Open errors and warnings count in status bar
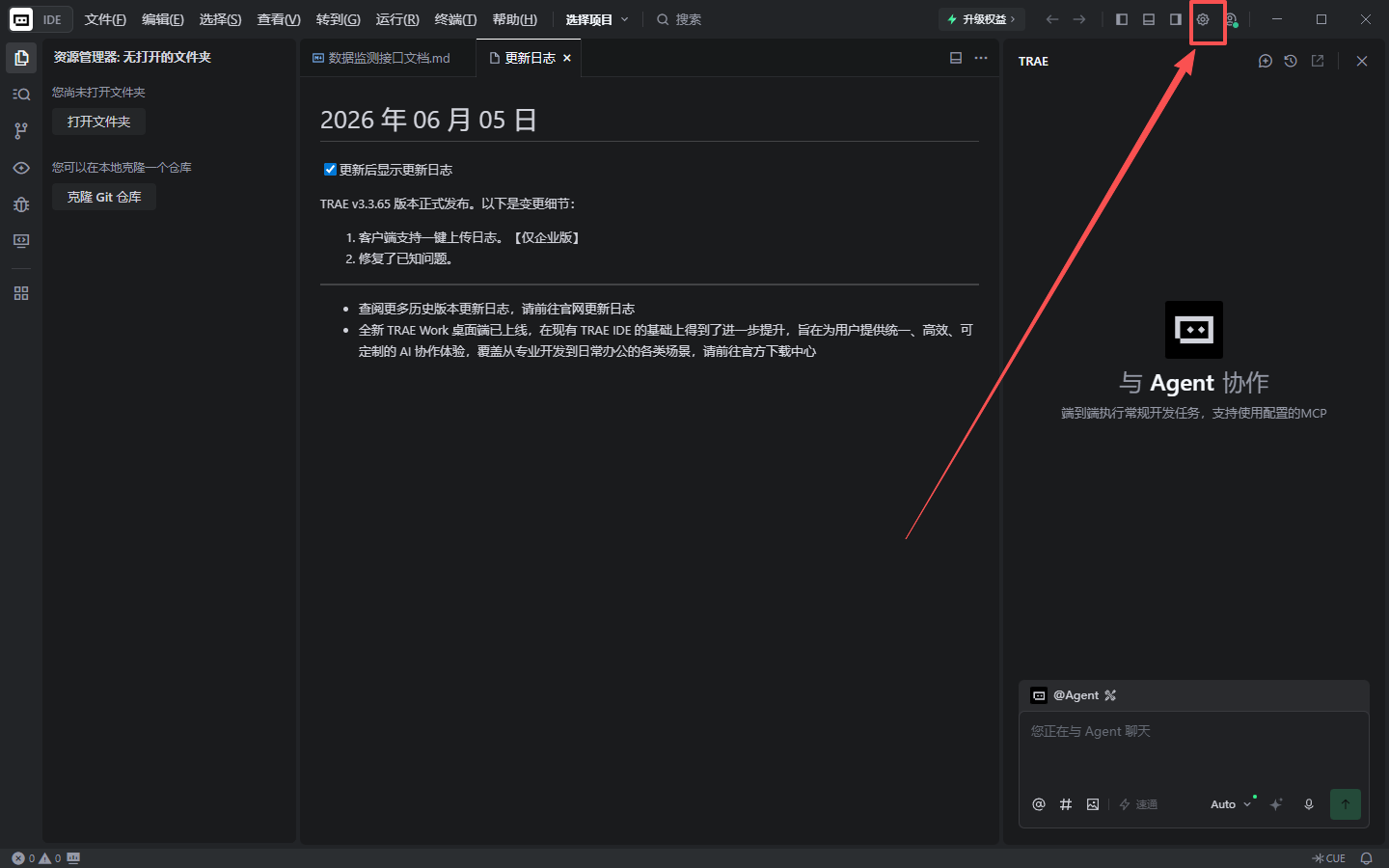This screenshot has height=868, width=1389. 37,858
